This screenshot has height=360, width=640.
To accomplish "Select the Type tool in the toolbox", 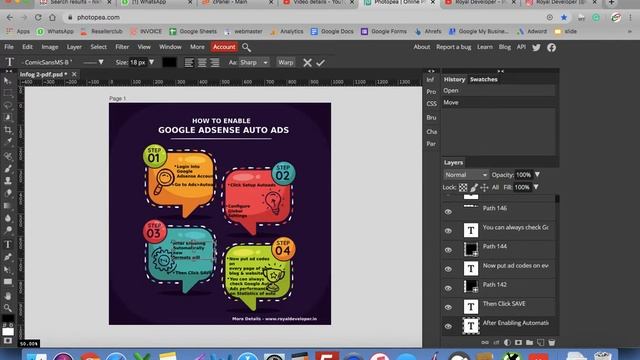I will pyautogui.click(x=7, y=244).
